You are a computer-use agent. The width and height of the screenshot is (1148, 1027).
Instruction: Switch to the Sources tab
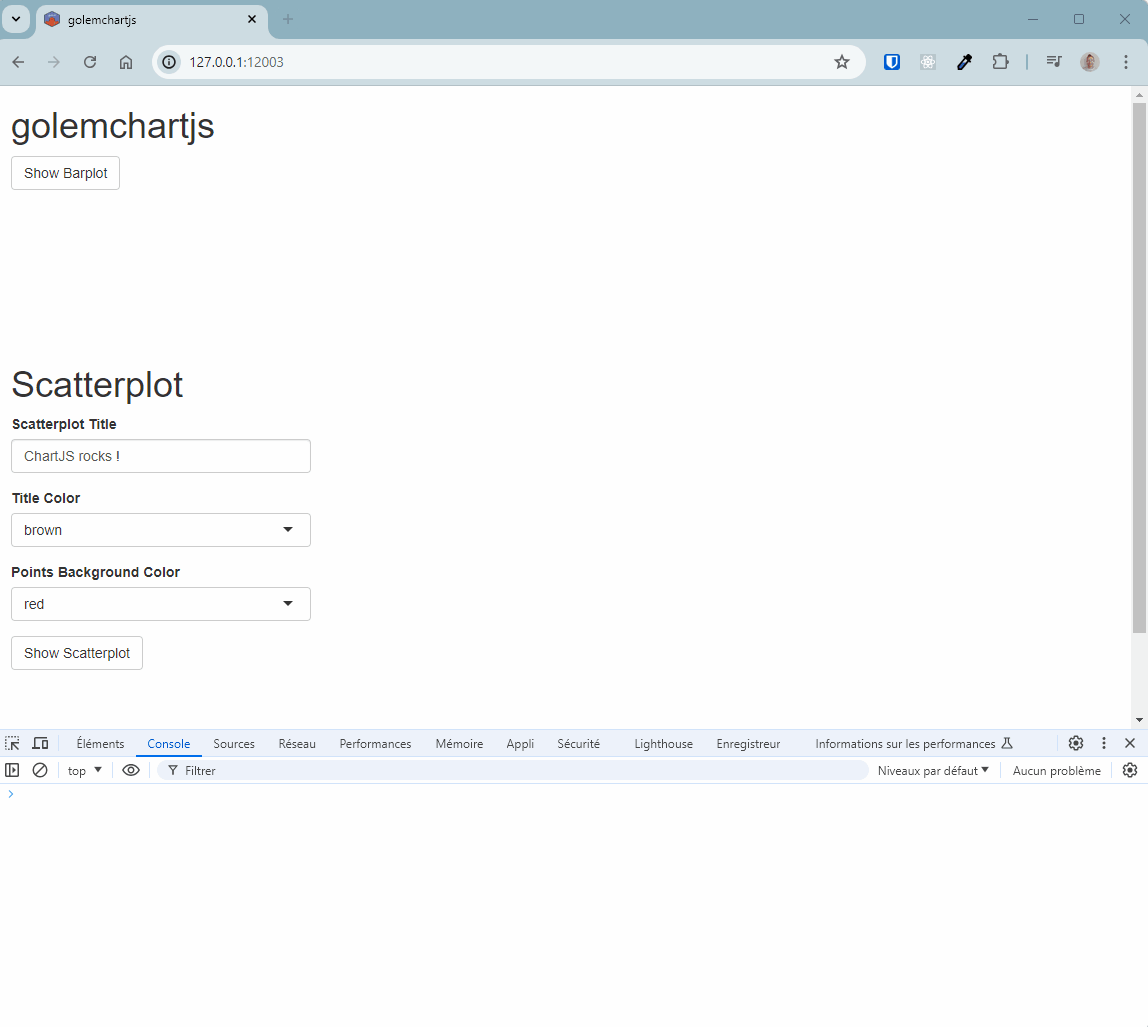point(234,744)
